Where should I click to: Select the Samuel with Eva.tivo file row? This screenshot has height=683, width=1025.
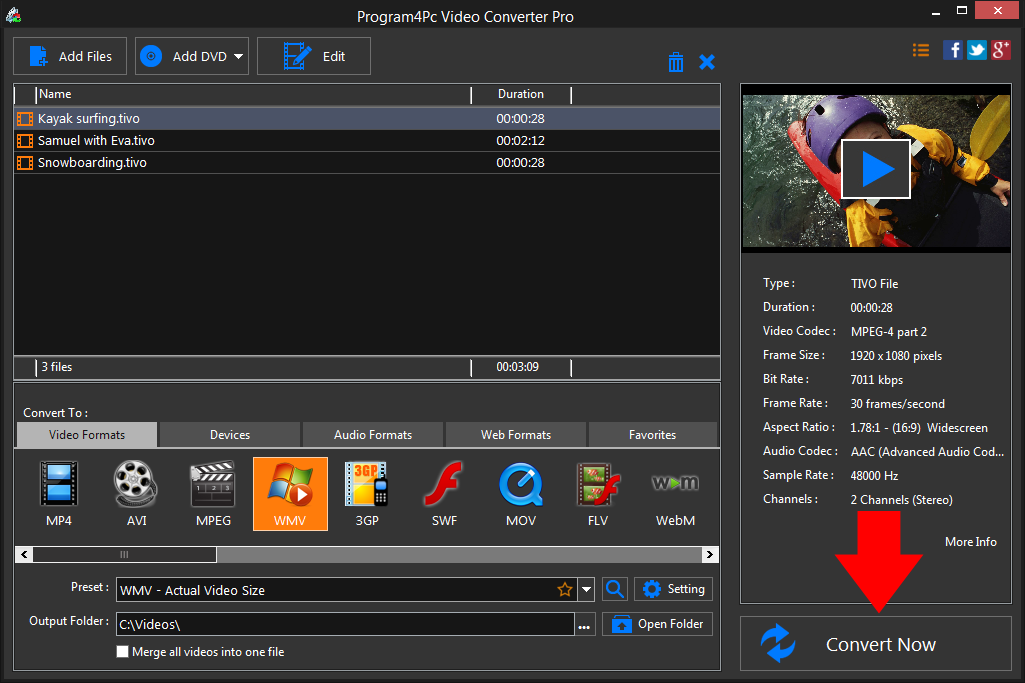pos(367,141)
